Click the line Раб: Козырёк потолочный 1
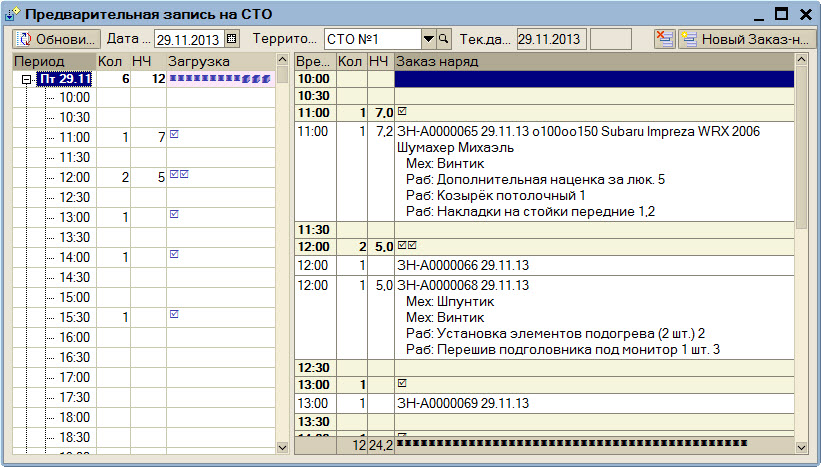Screen dimensions: 821x467 [495, 196]
